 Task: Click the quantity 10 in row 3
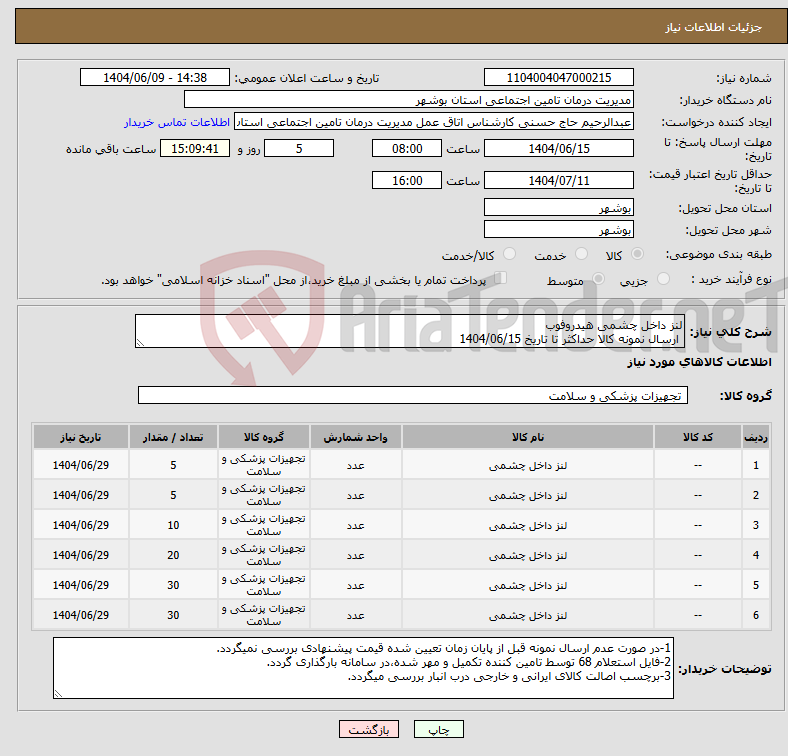173,525
